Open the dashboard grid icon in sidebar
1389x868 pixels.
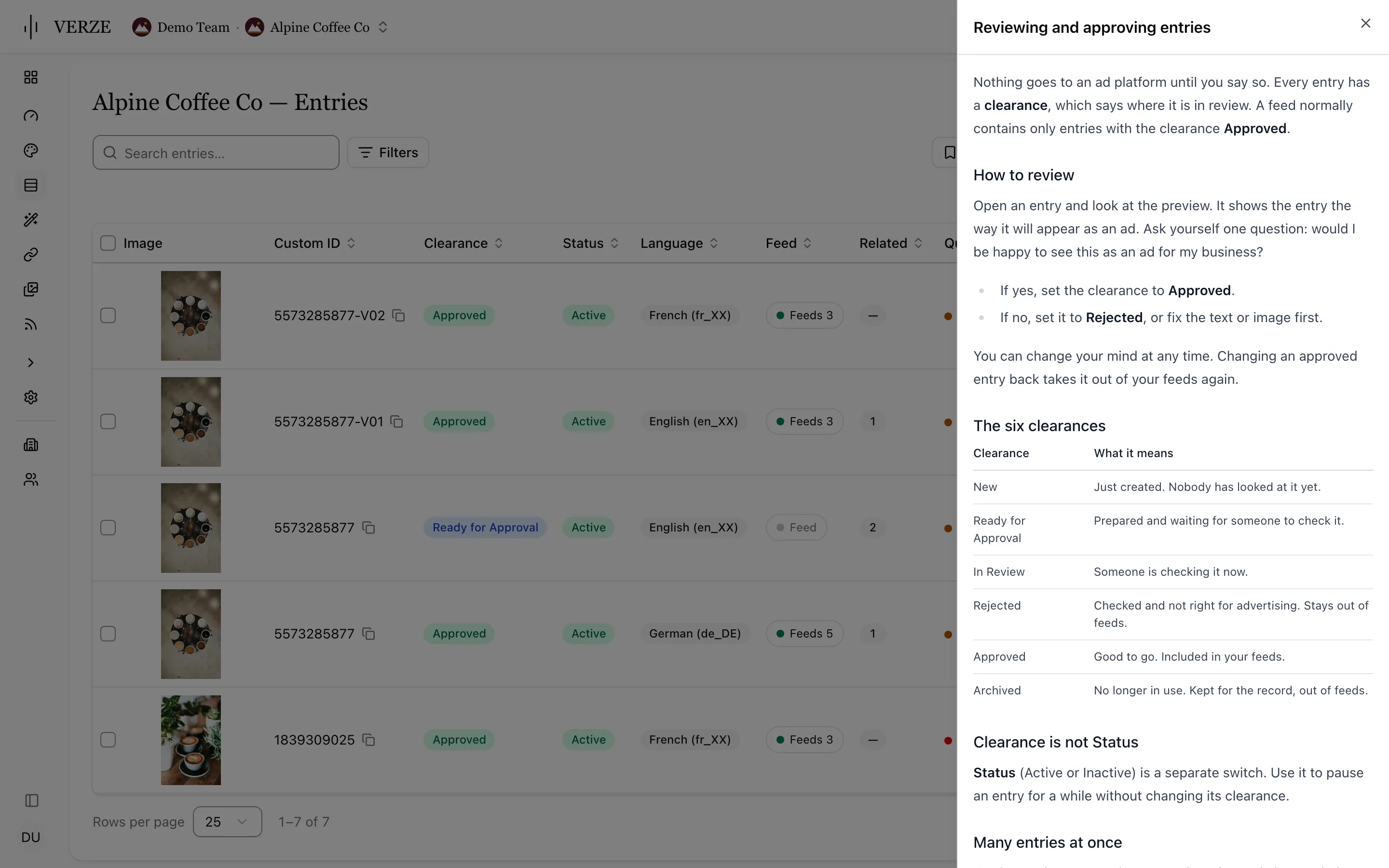[31, 78]
